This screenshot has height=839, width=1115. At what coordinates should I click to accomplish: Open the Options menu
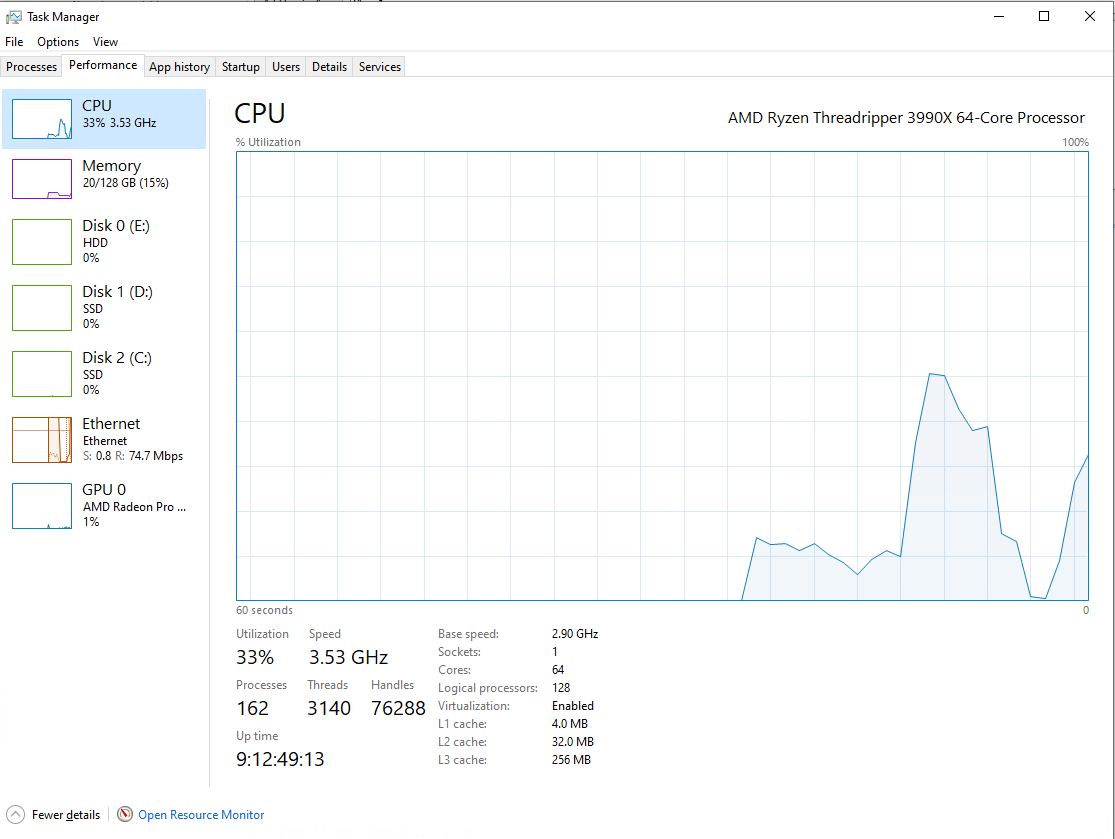tap(57, 41)
